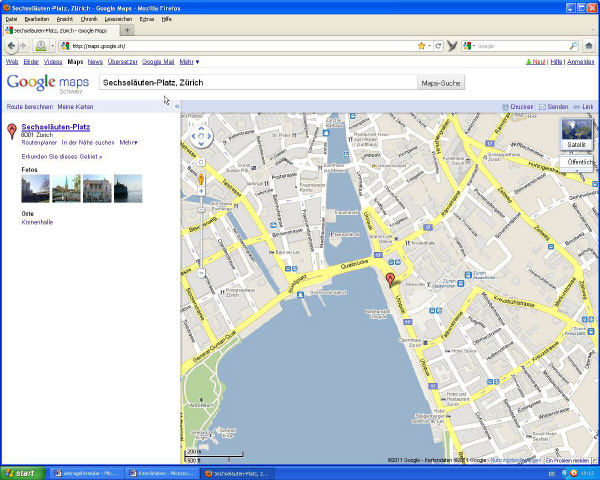
Task: Open the Ansicht menu
Action: (x=65, y=19)
